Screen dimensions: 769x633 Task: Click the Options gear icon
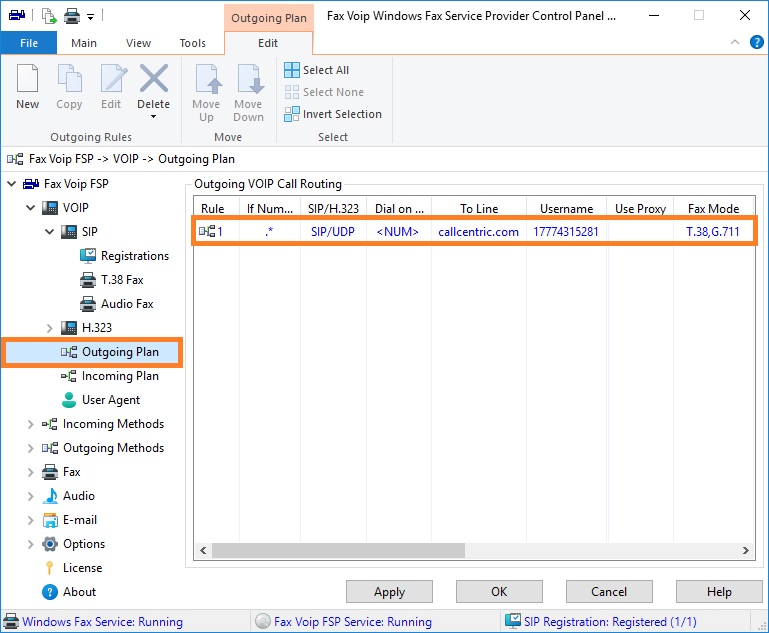tap(50, 544)
